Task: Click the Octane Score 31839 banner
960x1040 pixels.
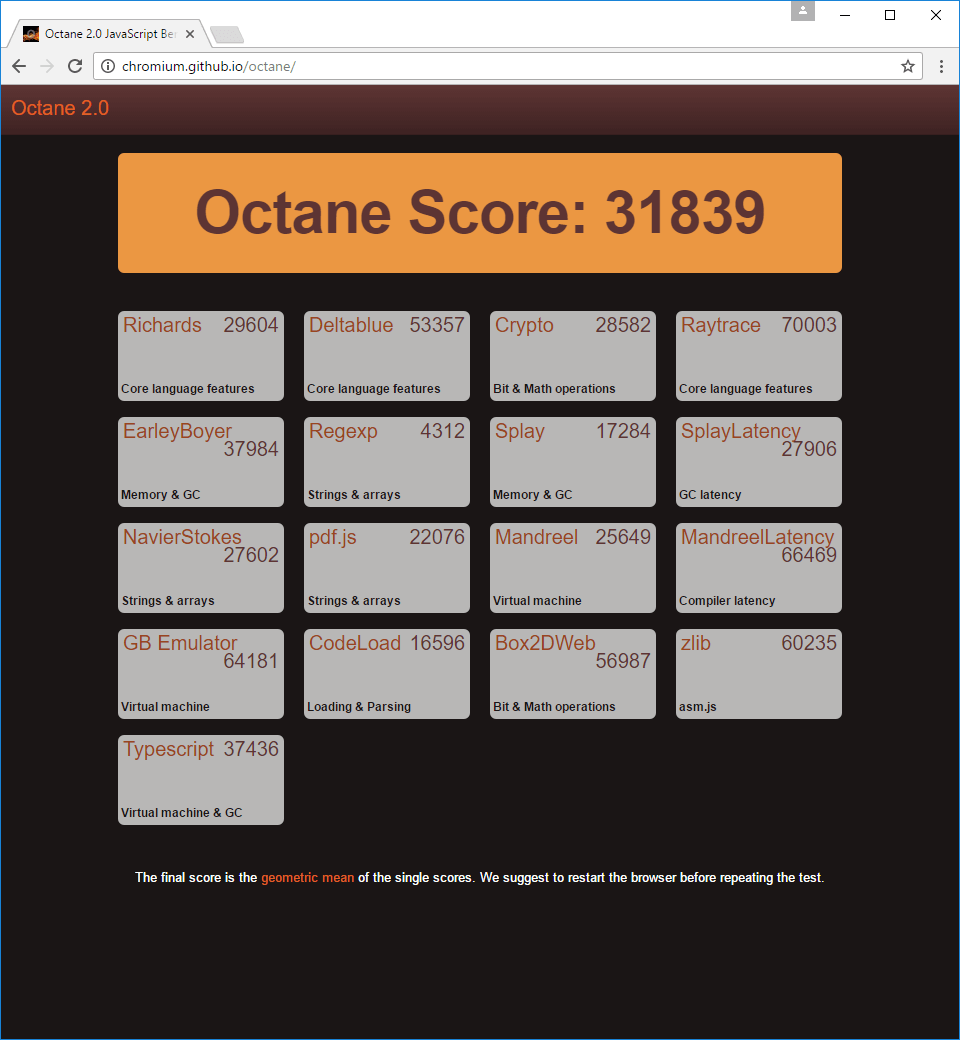Action: click(480, 213)
